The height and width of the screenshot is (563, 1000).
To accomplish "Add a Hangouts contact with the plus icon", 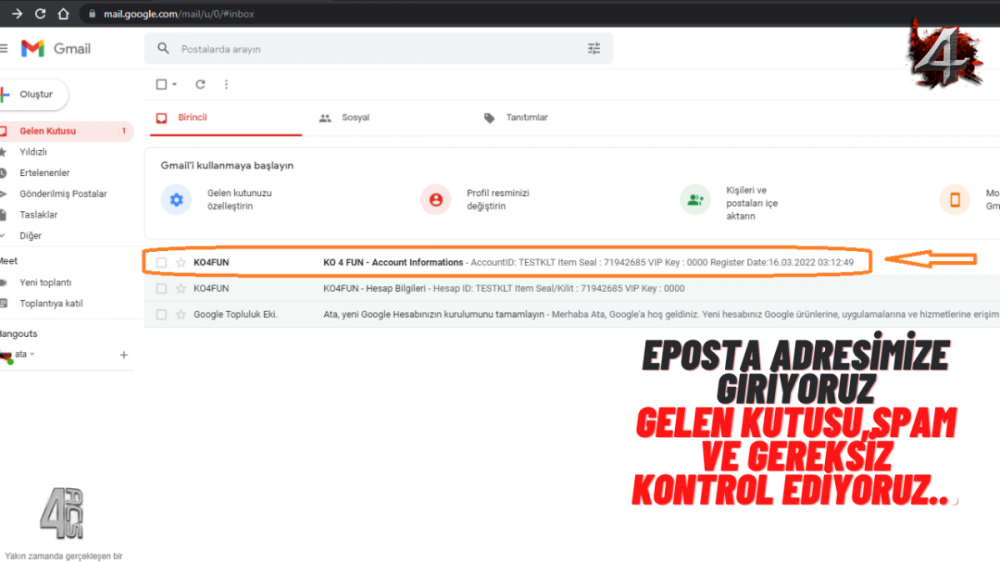I will tap(124, 355).
